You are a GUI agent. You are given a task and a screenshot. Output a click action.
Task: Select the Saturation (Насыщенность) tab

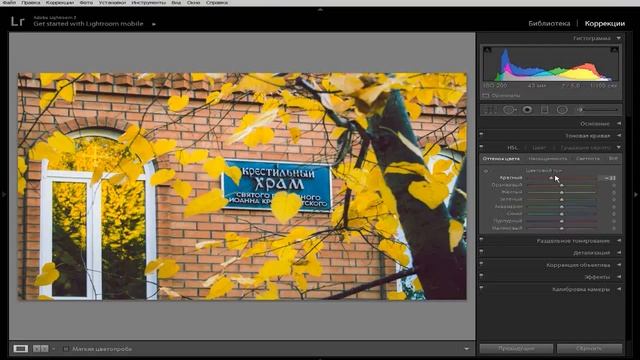(x=547, y=158)
